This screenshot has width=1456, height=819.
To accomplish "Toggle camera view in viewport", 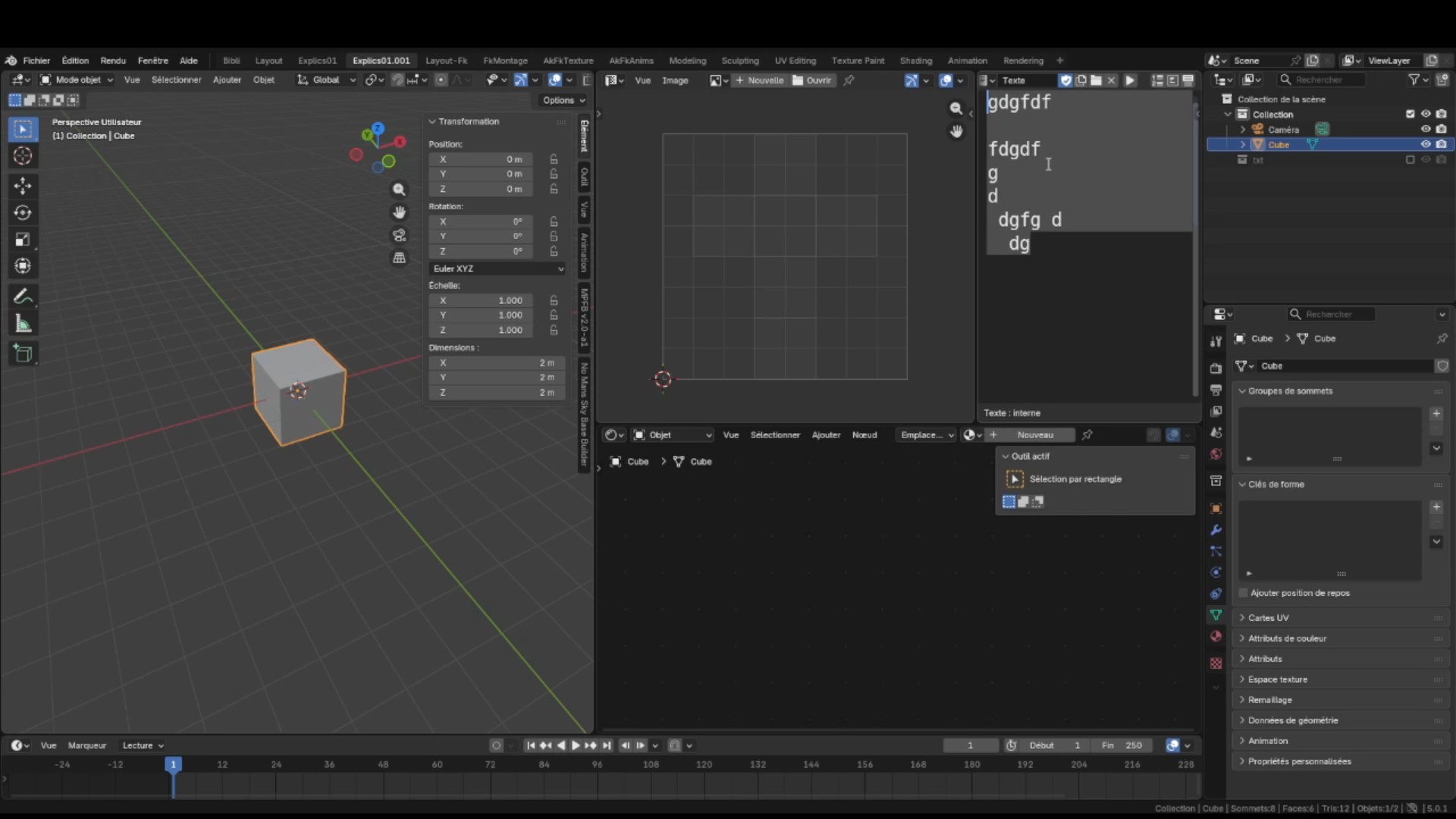I will [399, 235].
